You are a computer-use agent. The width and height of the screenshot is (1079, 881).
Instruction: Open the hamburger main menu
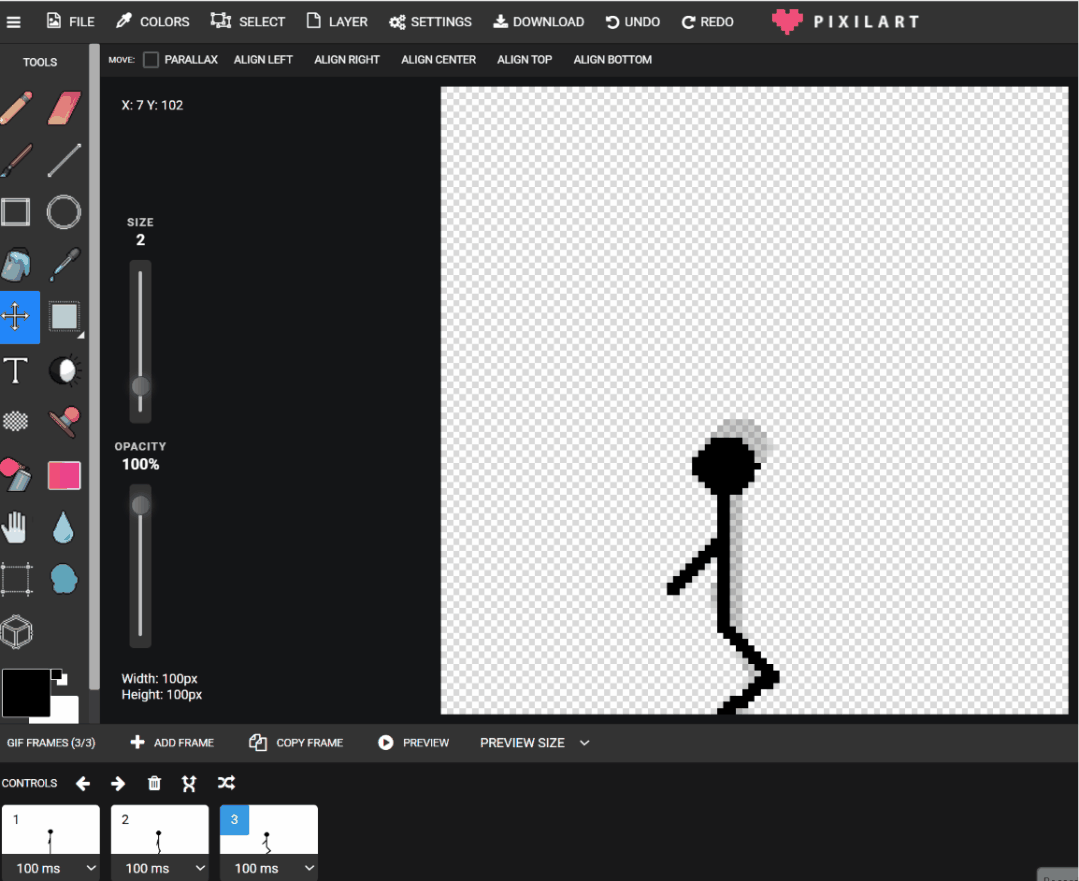click(x=14, y=22)
